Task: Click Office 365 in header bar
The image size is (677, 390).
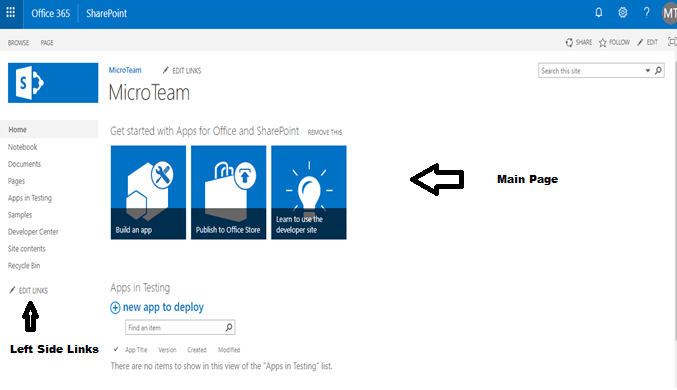Action: 51,13
